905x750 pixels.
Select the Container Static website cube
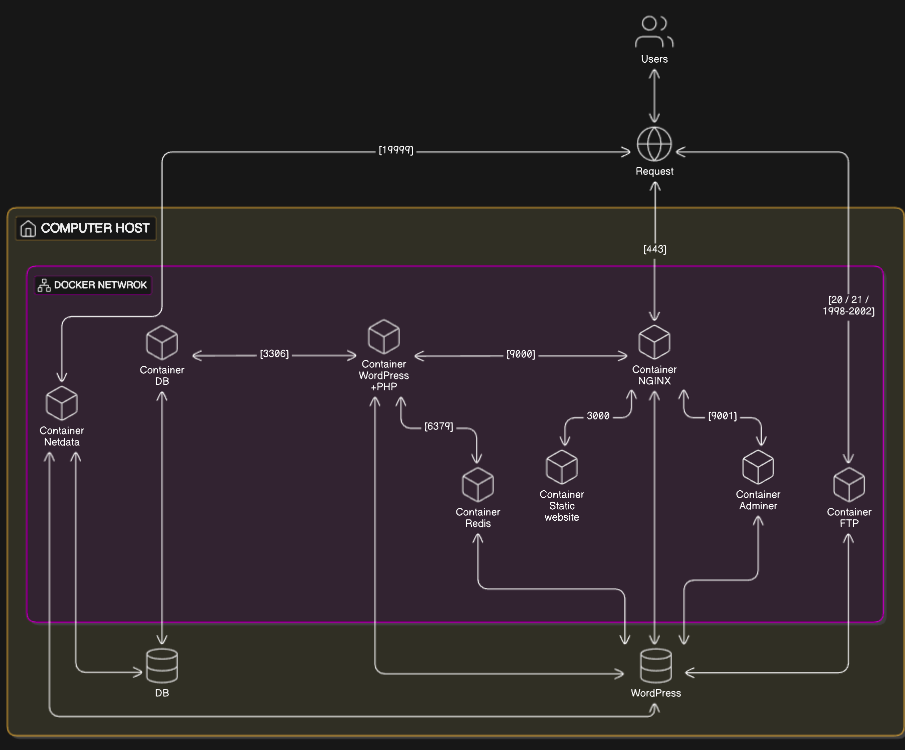tap(562, 467)
